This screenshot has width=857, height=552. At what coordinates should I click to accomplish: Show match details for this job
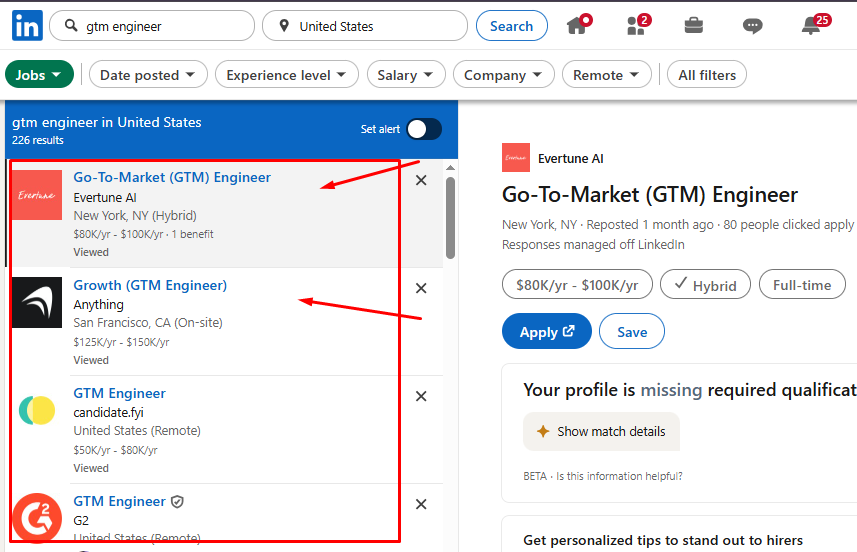click(x=601, y=431)
